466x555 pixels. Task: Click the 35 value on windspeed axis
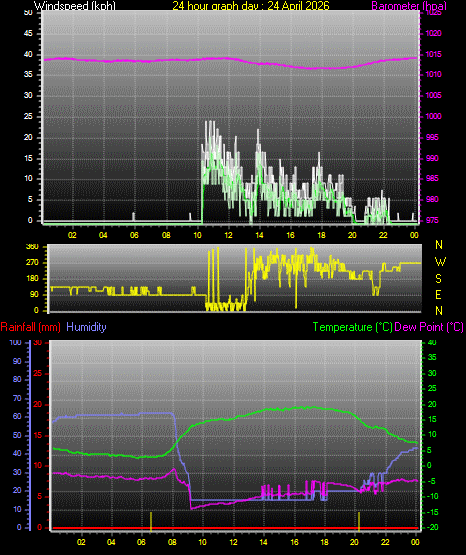pyautogui.click(x=28, y=75)
